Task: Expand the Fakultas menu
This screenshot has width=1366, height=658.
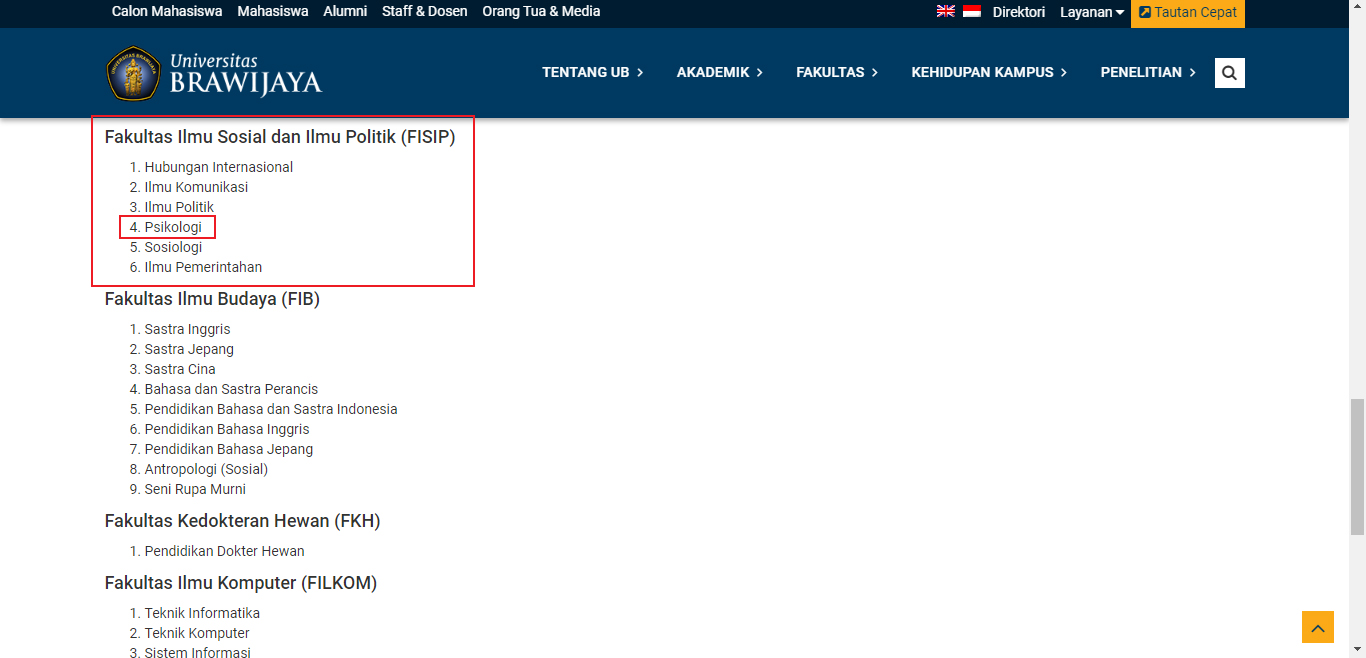Action: 837,72
